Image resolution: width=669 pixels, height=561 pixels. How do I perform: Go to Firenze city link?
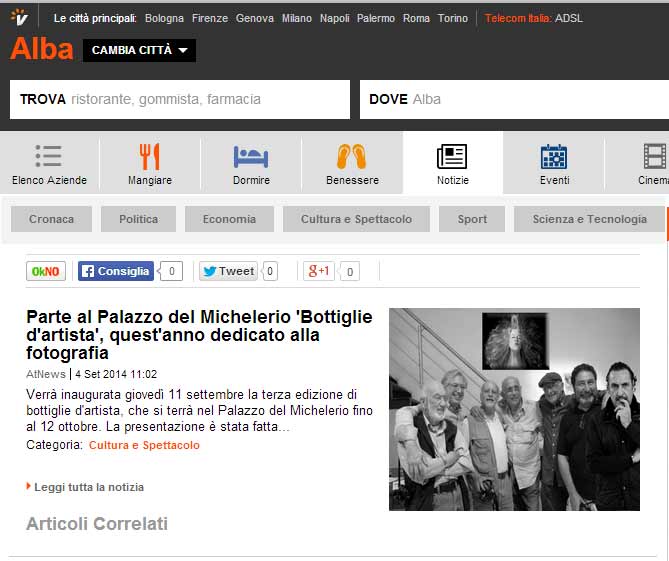click(x=209, y=18)
